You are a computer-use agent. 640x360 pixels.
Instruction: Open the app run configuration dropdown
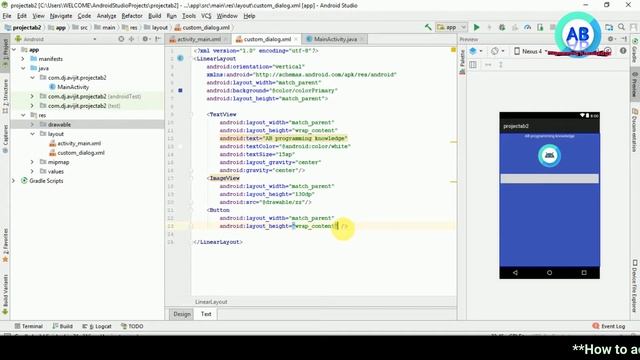pyautogui.click(x=451, y=27)
